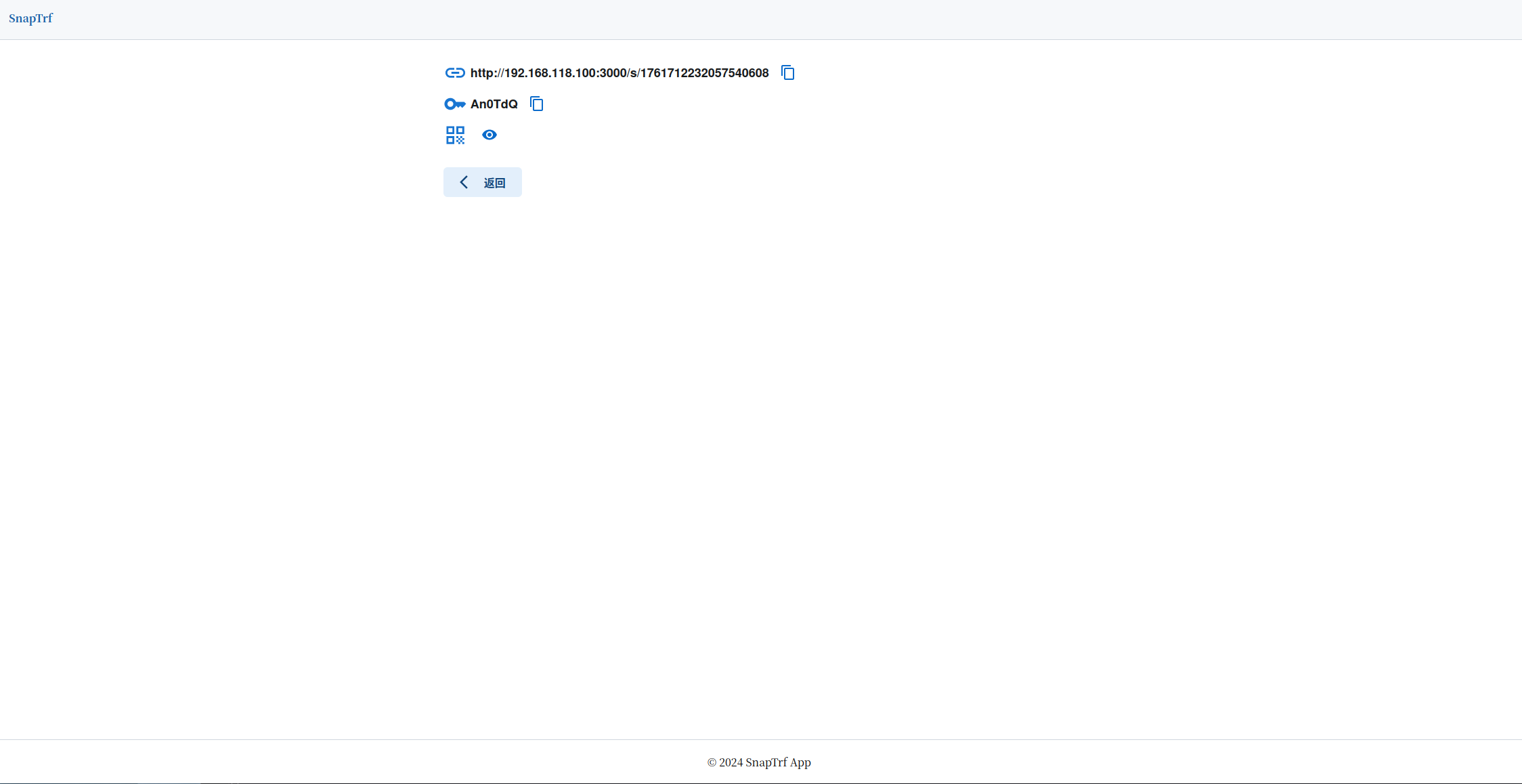Copy the share URL with clipboard icon
Screen dimensions: 1522x784
pos(787,72)
